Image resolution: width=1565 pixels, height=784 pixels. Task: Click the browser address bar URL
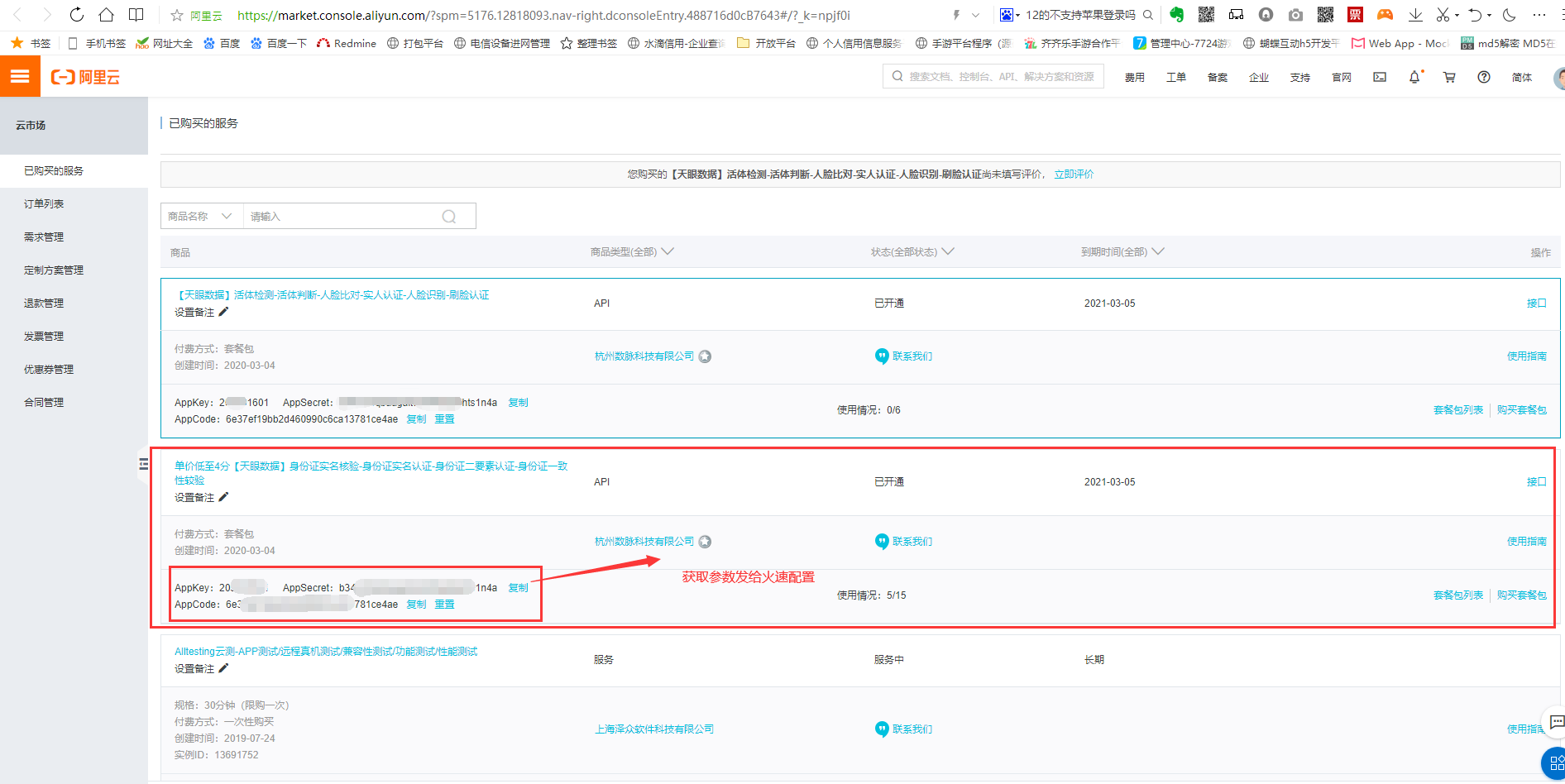click(543, 15)
